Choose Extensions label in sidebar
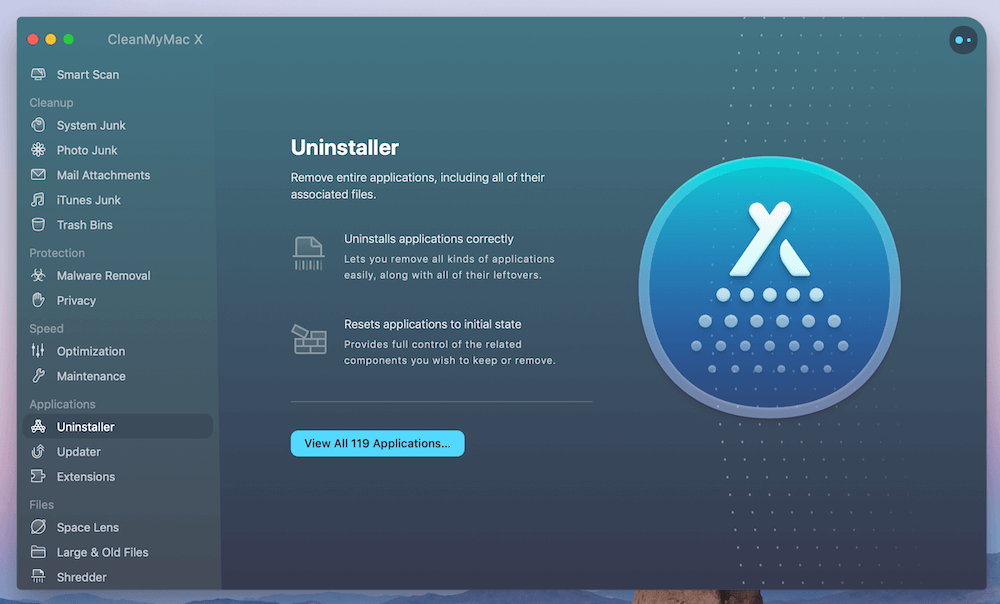 click(x=85, y=476)
